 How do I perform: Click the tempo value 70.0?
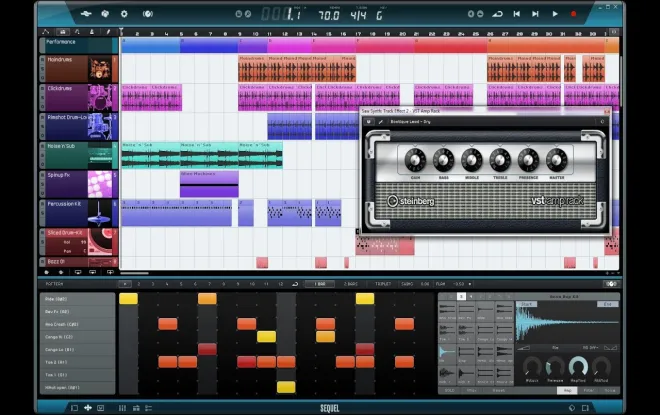(x=329, y=16)
